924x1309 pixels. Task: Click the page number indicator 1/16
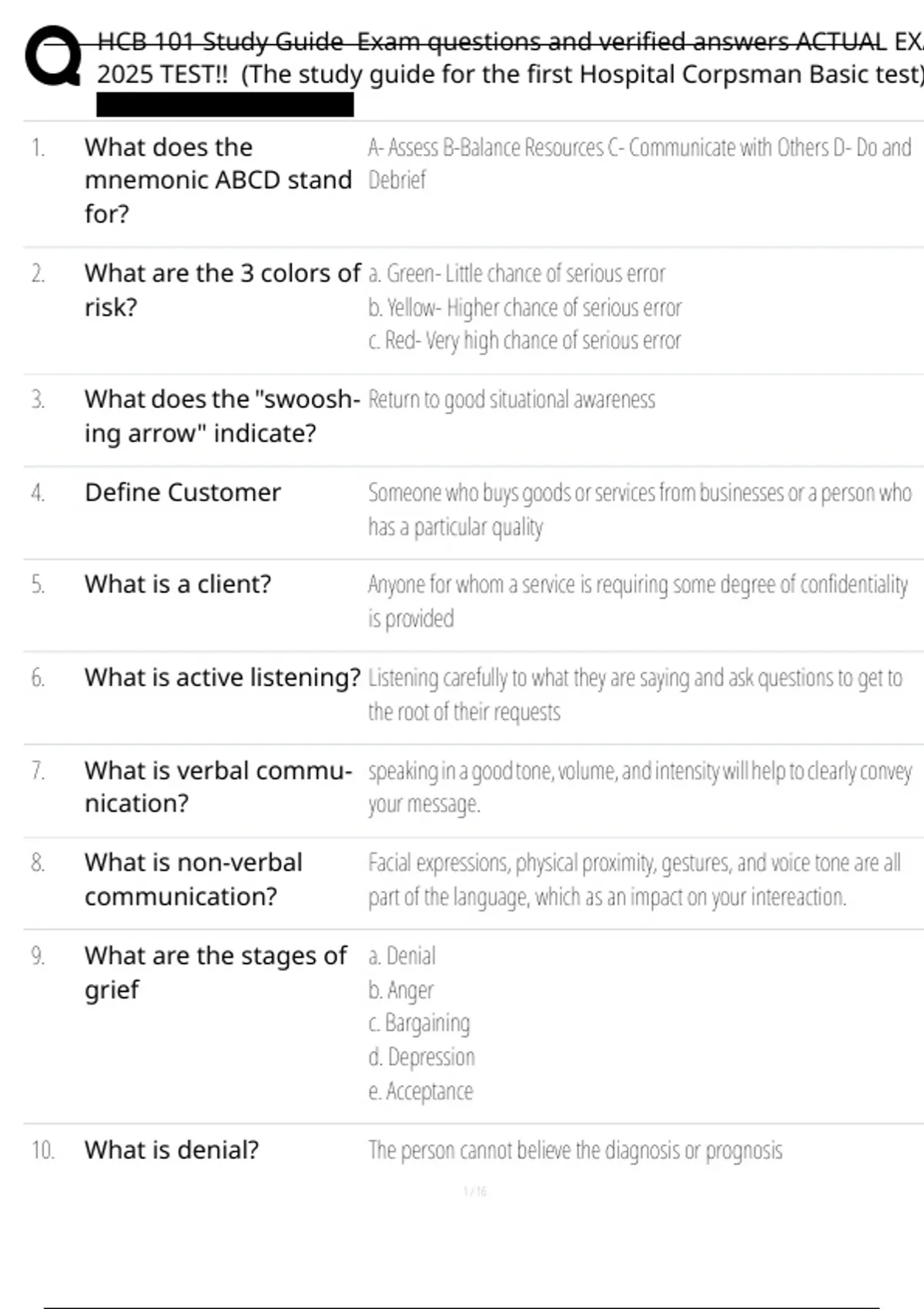tap(475, 1191)
